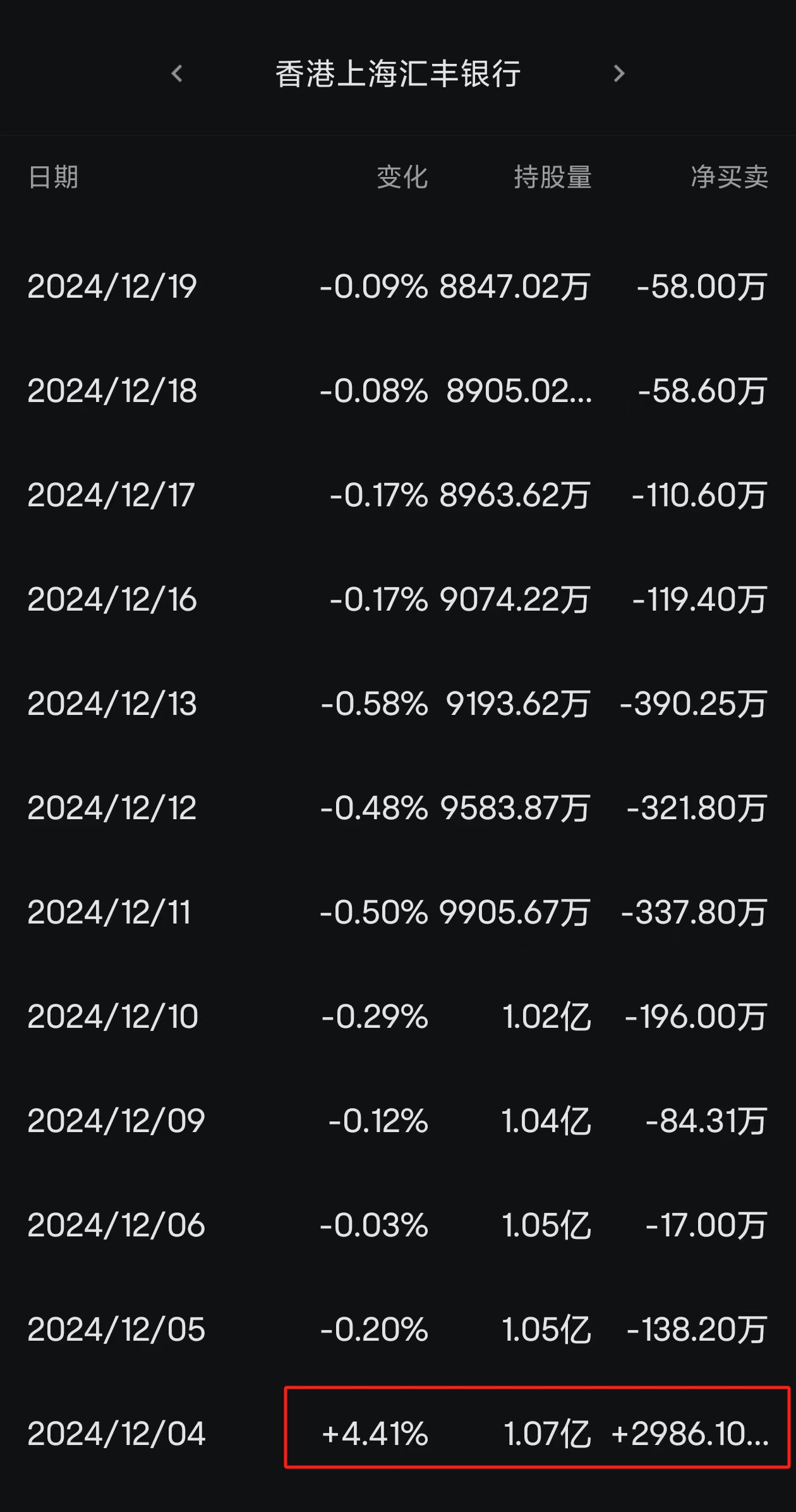Tap the 香港上海汇丰银行 title
The image size is (796, 1512).
[398, 74]
